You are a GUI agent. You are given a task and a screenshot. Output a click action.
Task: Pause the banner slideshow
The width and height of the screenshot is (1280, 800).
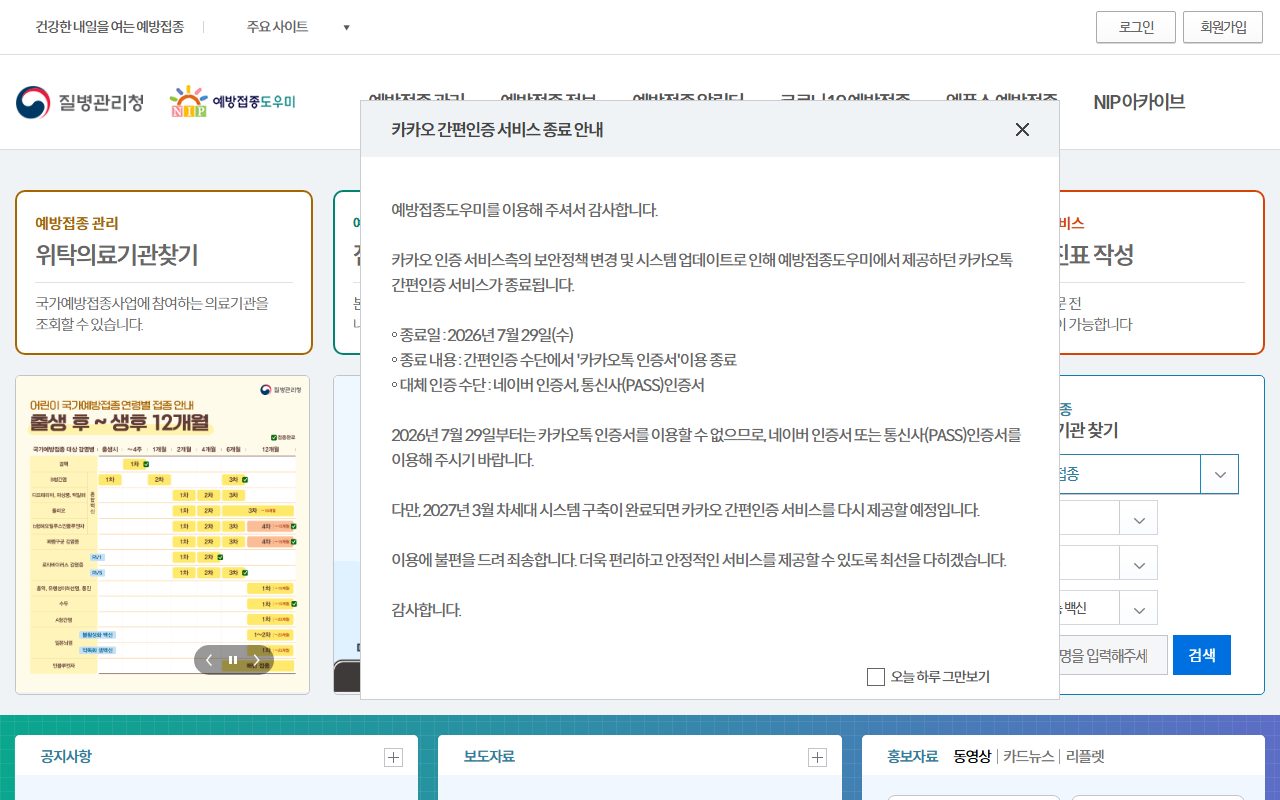click(x=233, y=660)
